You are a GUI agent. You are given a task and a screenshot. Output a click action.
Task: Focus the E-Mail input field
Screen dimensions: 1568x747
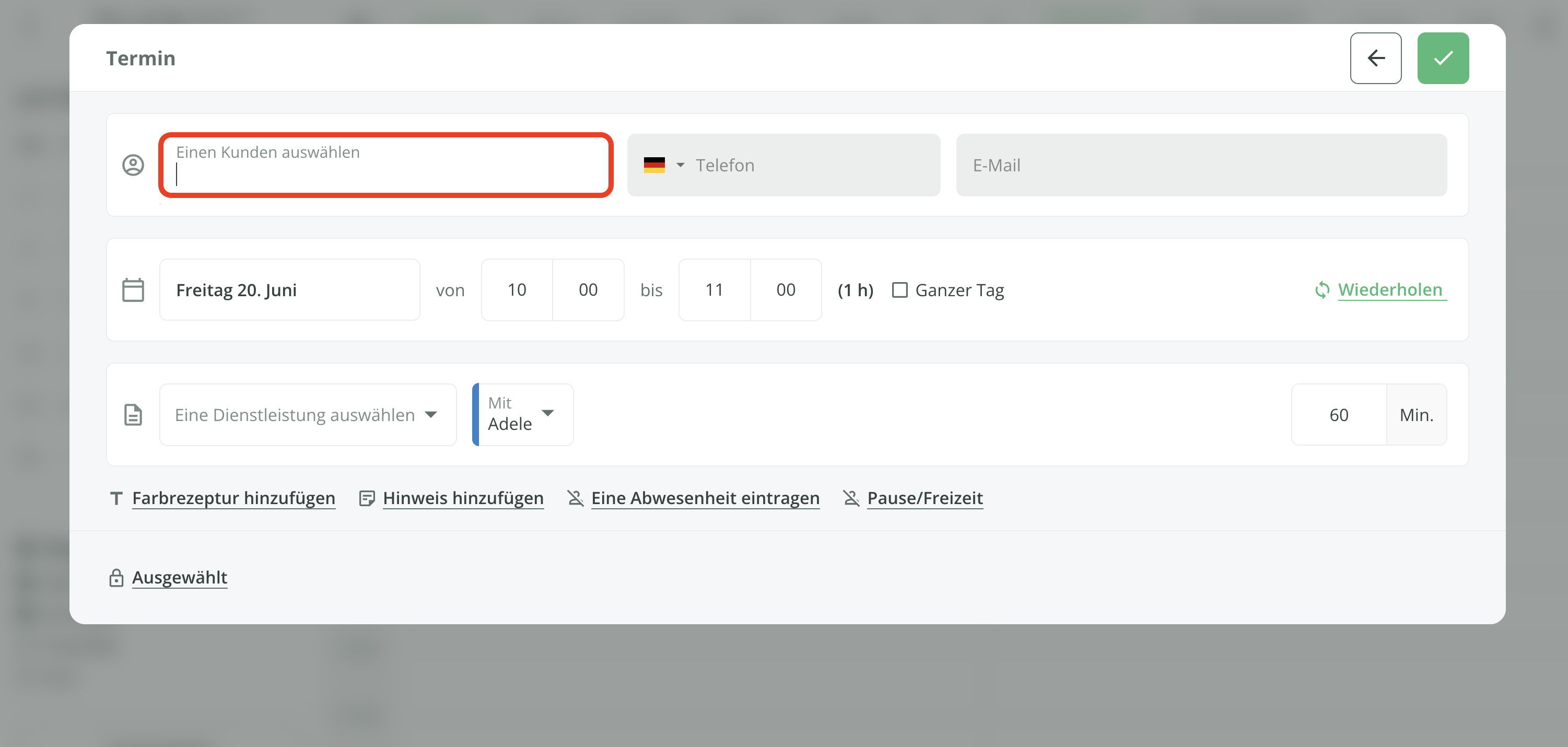pos(1200,165)
